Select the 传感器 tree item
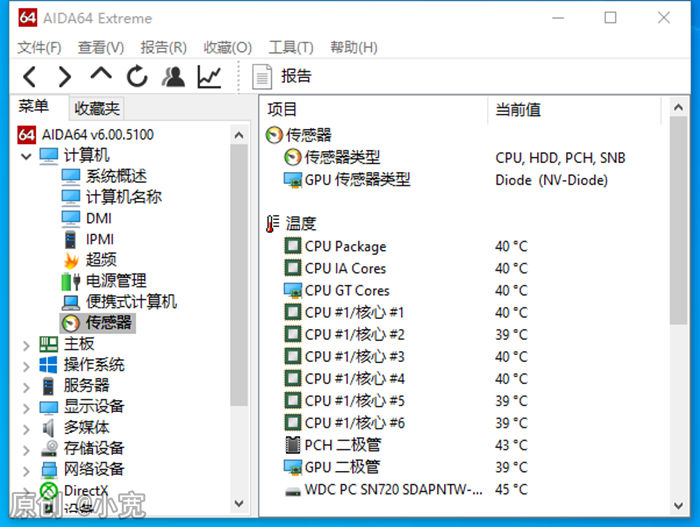Screen dimensions: 700x527 [97, 322]
